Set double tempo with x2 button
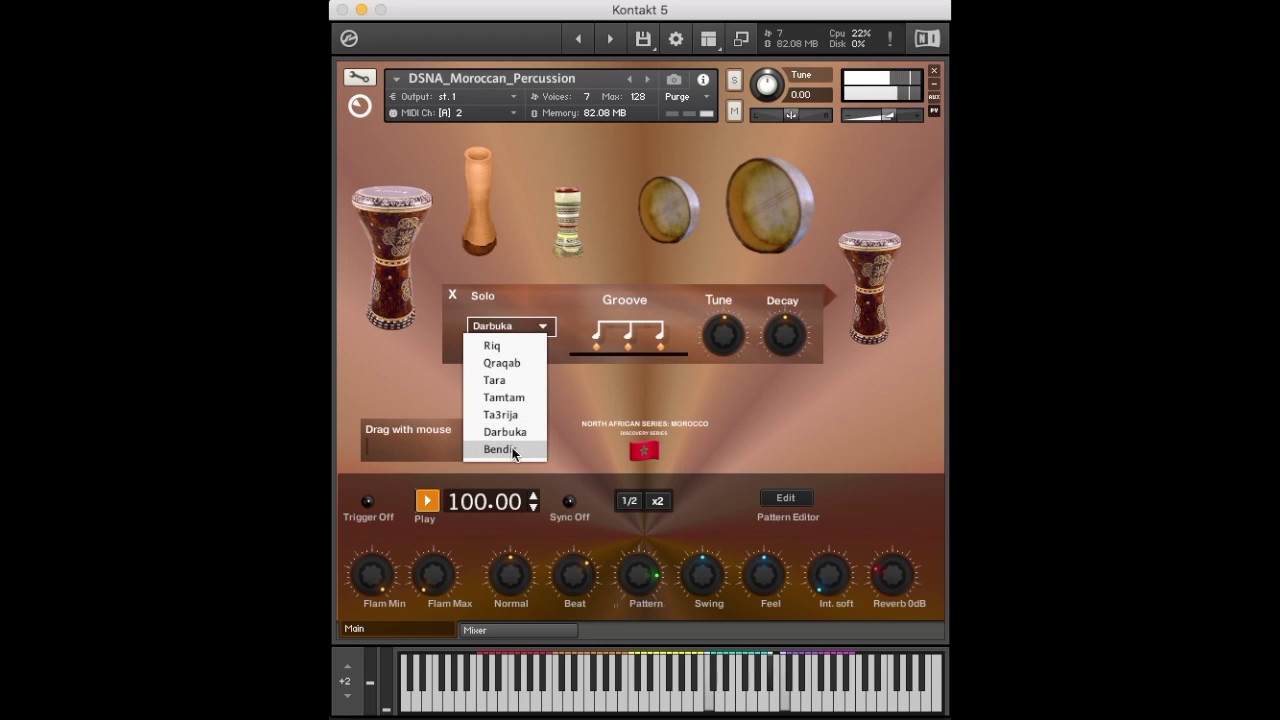 pos(657,501)
